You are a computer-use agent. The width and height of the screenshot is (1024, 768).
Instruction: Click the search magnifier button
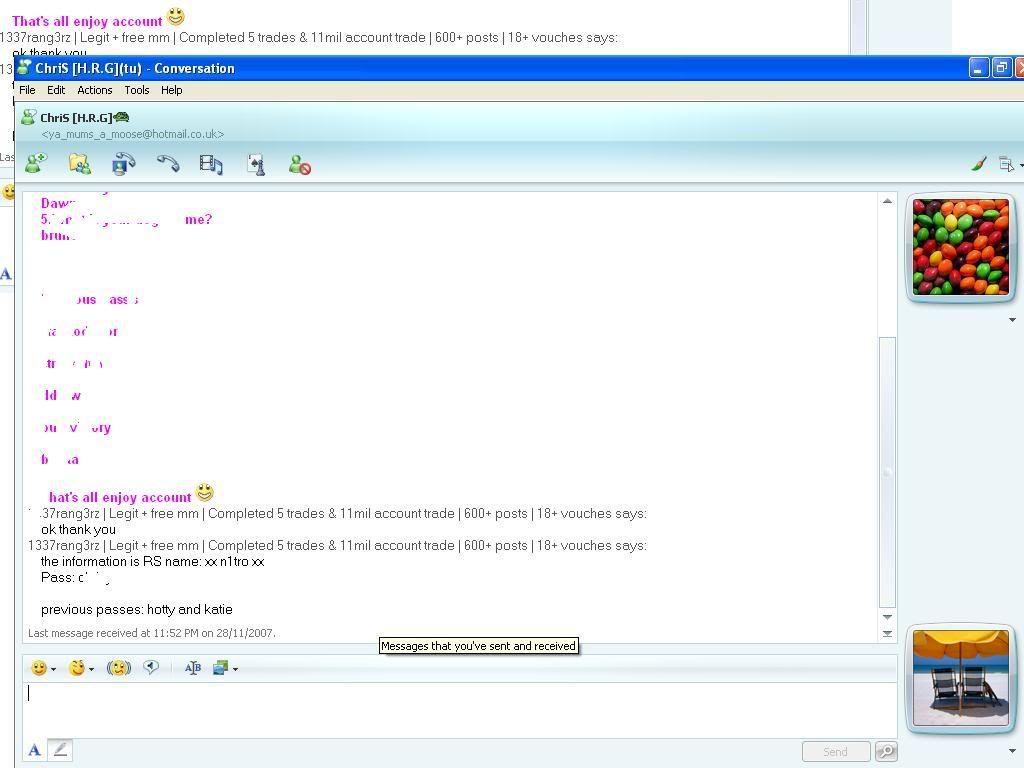886,752
